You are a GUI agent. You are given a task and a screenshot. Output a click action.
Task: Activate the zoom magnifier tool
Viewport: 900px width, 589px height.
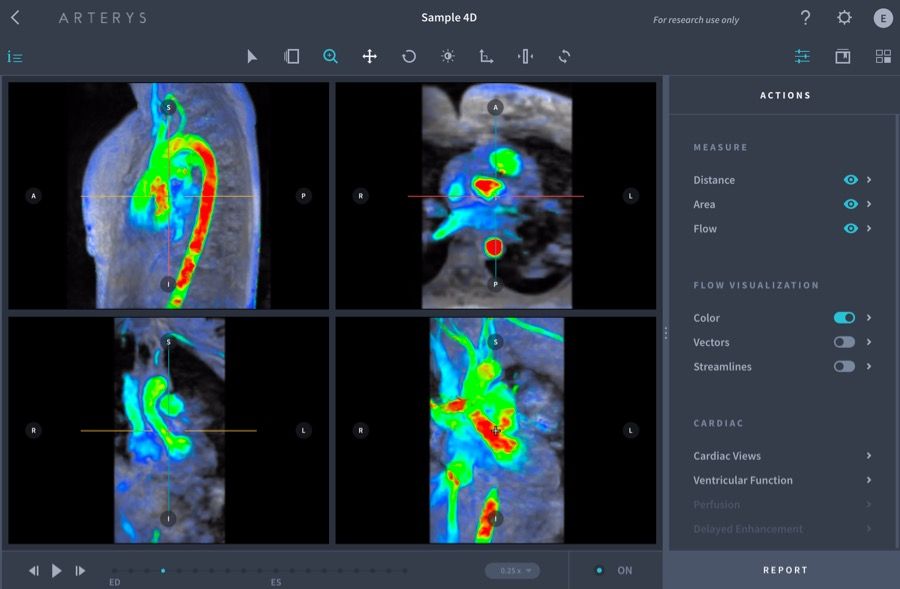click(x=330, y=57)
